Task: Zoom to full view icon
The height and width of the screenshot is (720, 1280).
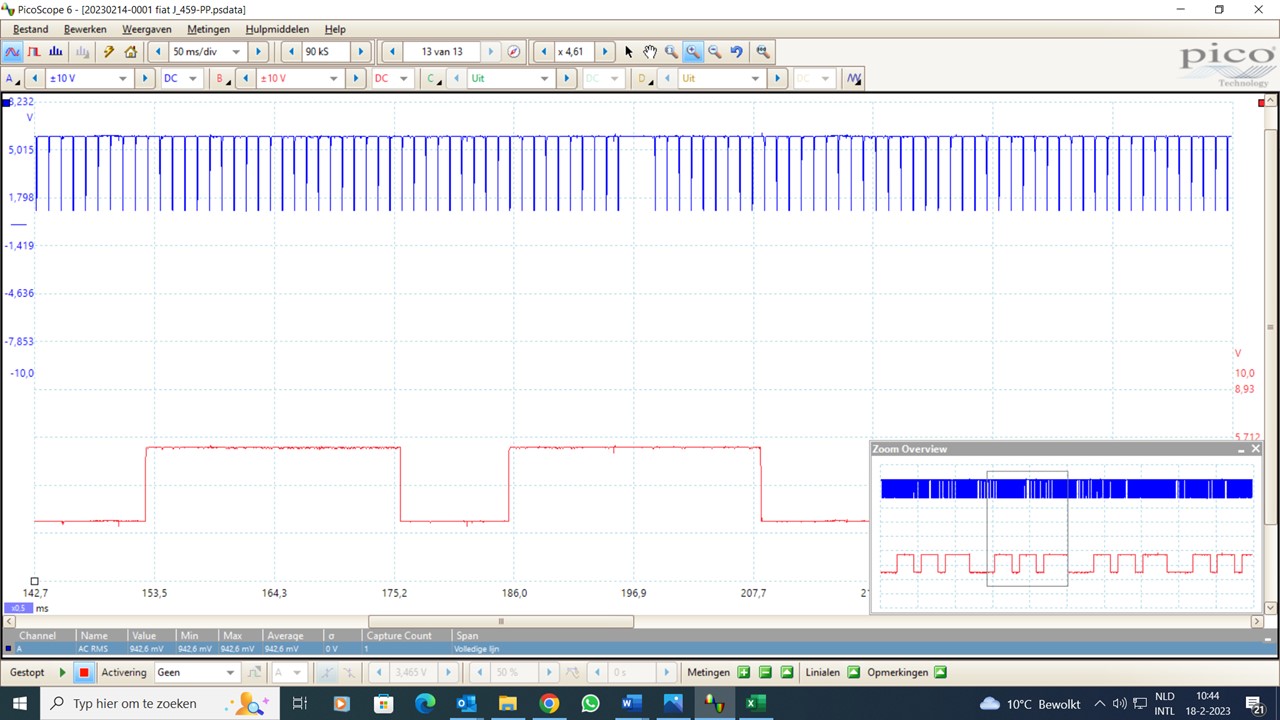Action: pyautogui.click(x=763, y=52)
